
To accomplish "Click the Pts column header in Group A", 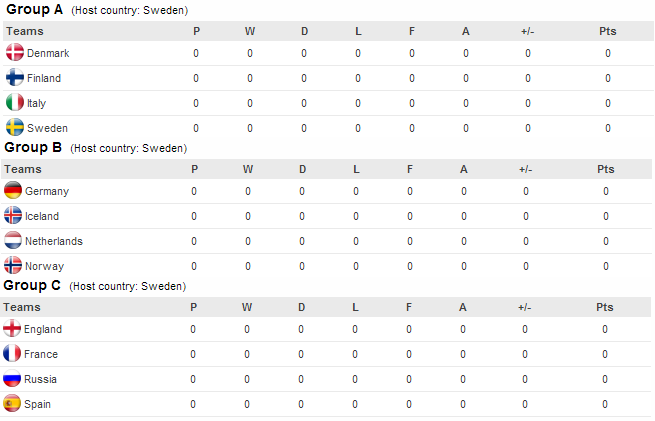I will tap(607, 31).
